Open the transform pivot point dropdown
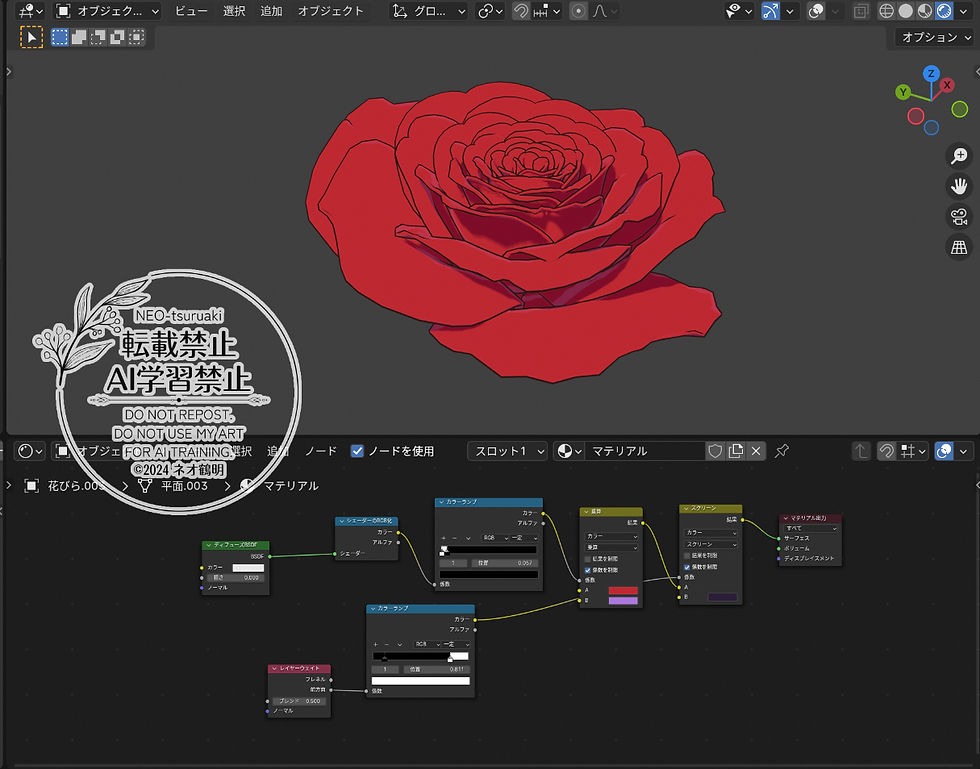The image size is (980, 769). point(490,11)
